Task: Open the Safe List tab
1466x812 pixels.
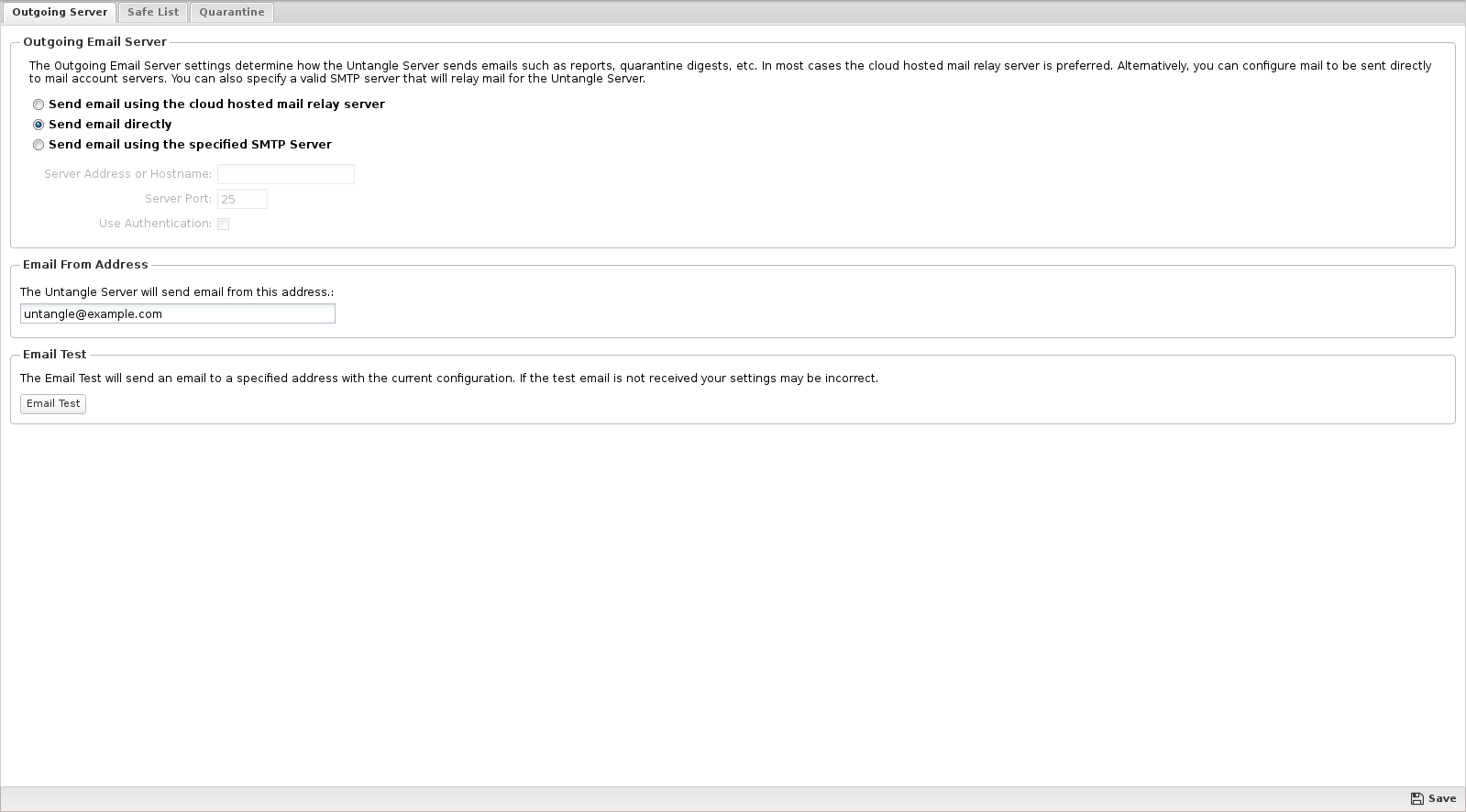Action: (153, 13)
